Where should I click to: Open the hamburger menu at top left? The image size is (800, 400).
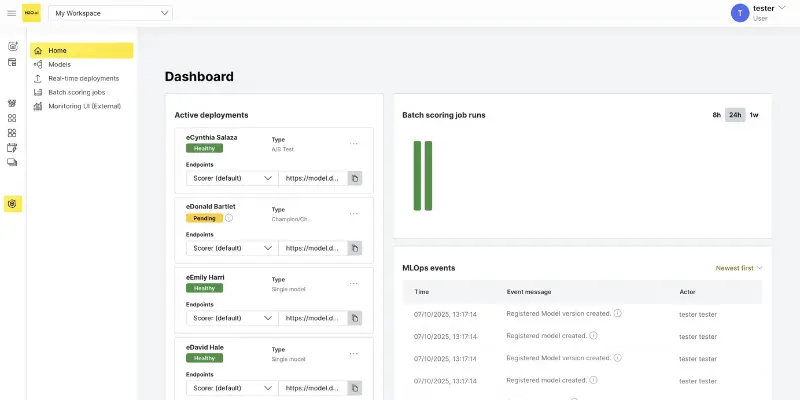[12, 13]
